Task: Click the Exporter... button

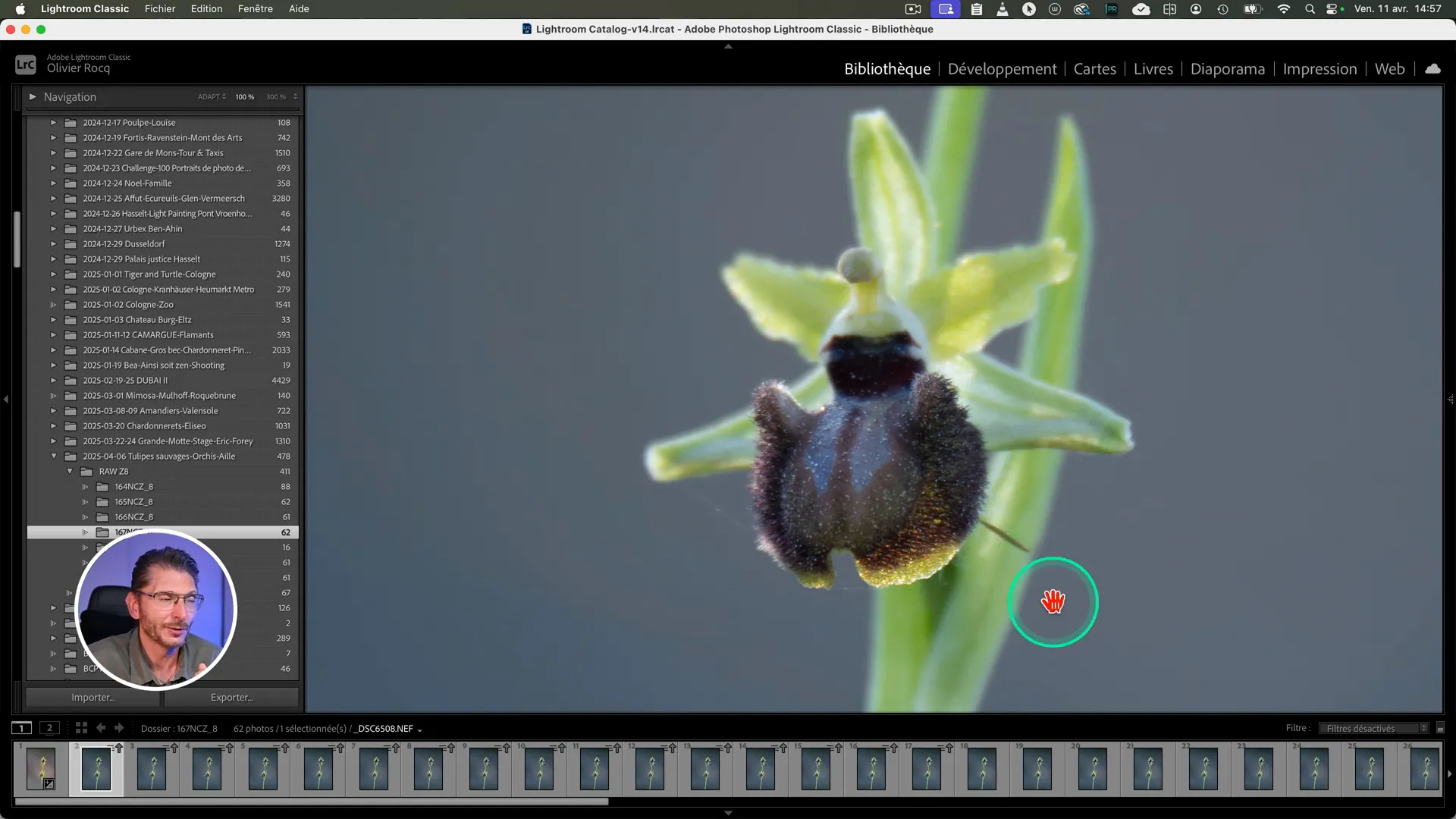Action: pos(231,697)
